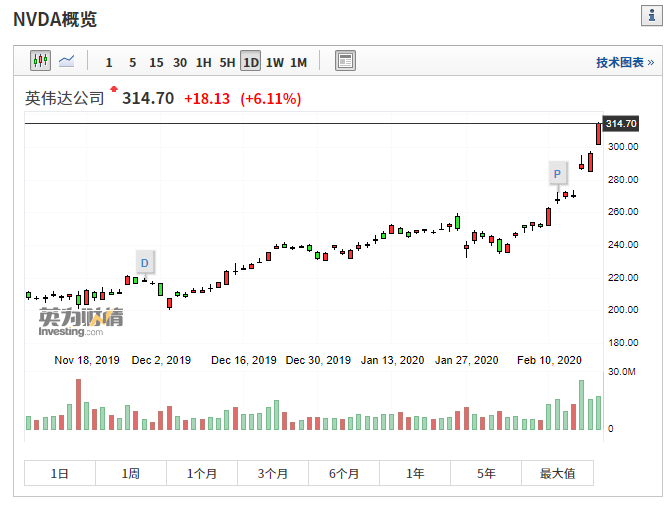
Task: Click the Dec 16, 2019 date label
Action: pos(244,360)
